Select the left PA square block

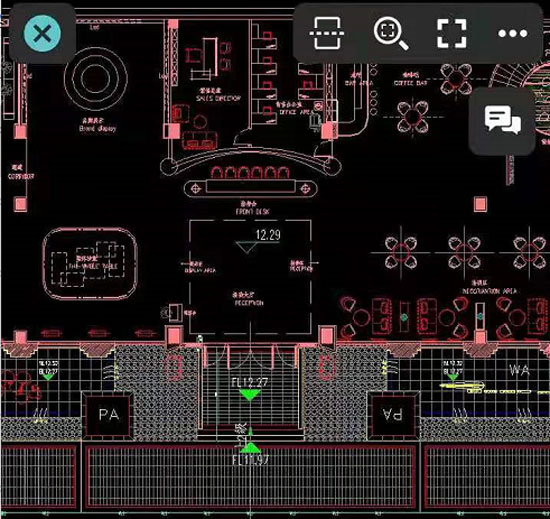tap(108, 415)
